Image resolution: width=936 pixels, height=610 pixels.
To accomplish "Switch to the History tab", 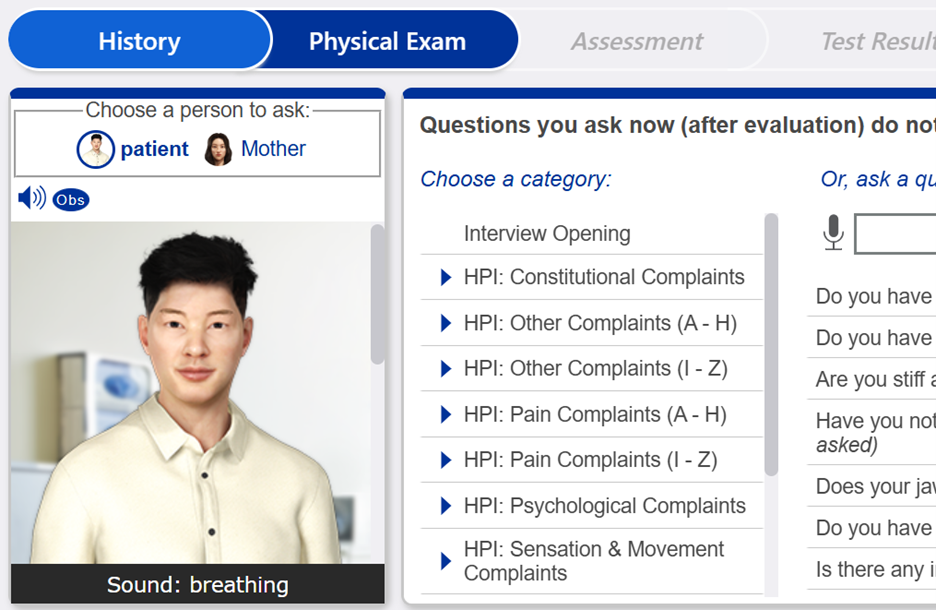I will 139,41.
